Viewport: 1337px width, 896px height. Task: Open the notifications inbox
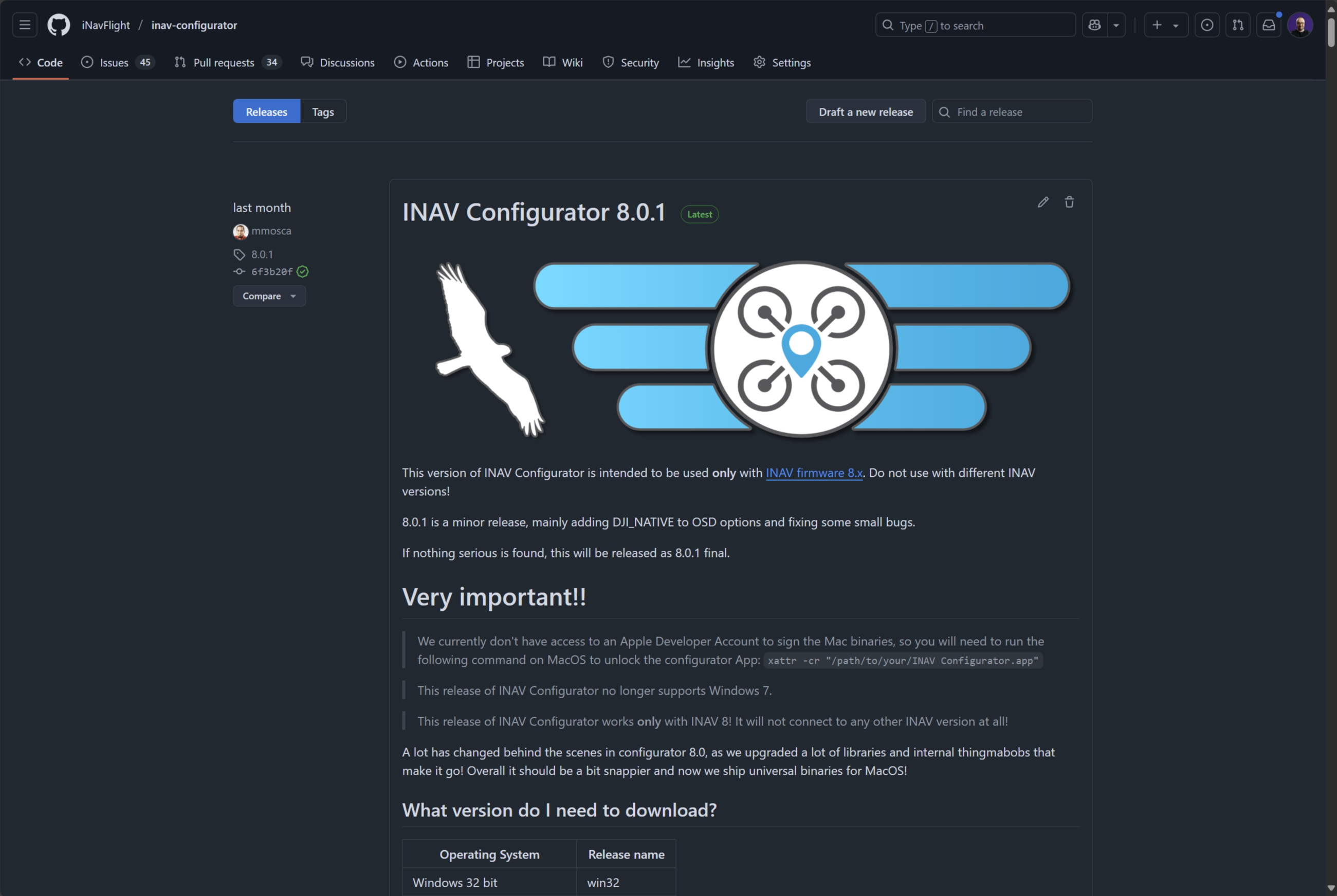click(x=1269, y=25)
